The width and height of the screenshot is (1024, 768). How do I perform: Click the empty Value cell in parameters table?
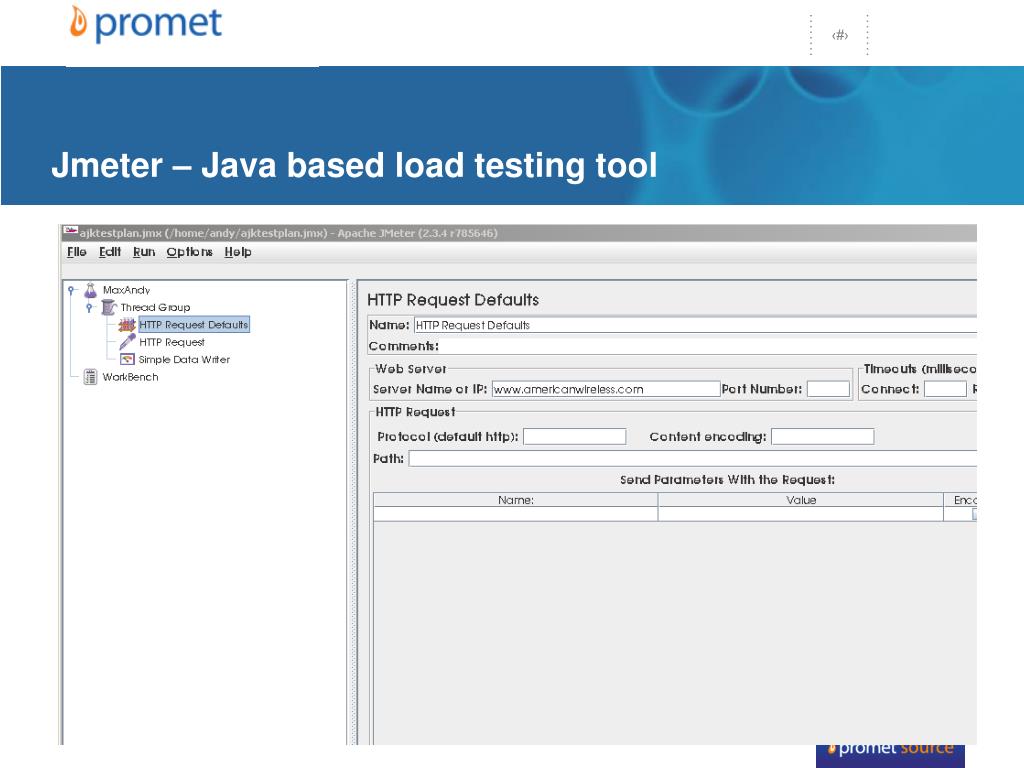coord(801,515)
